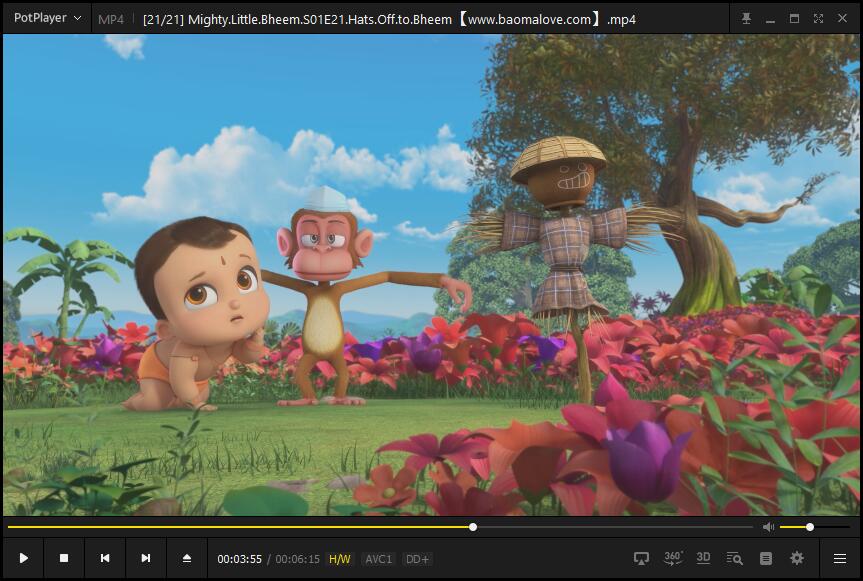Skip to next file
The image size is (863, 581).
click(x=145, y=558)
